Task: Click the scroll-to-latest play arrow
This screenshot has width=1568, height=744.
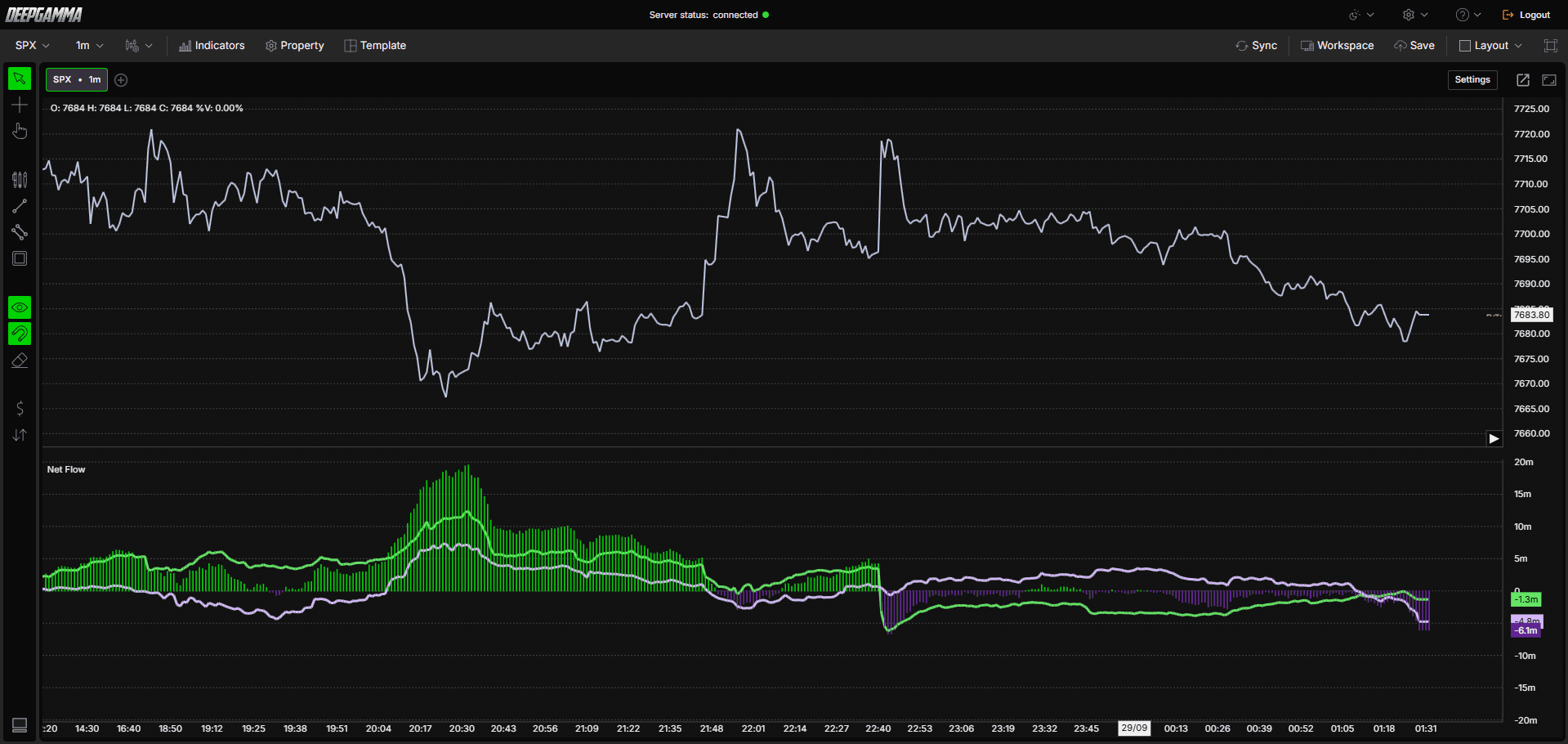Action: [1494, 438]
